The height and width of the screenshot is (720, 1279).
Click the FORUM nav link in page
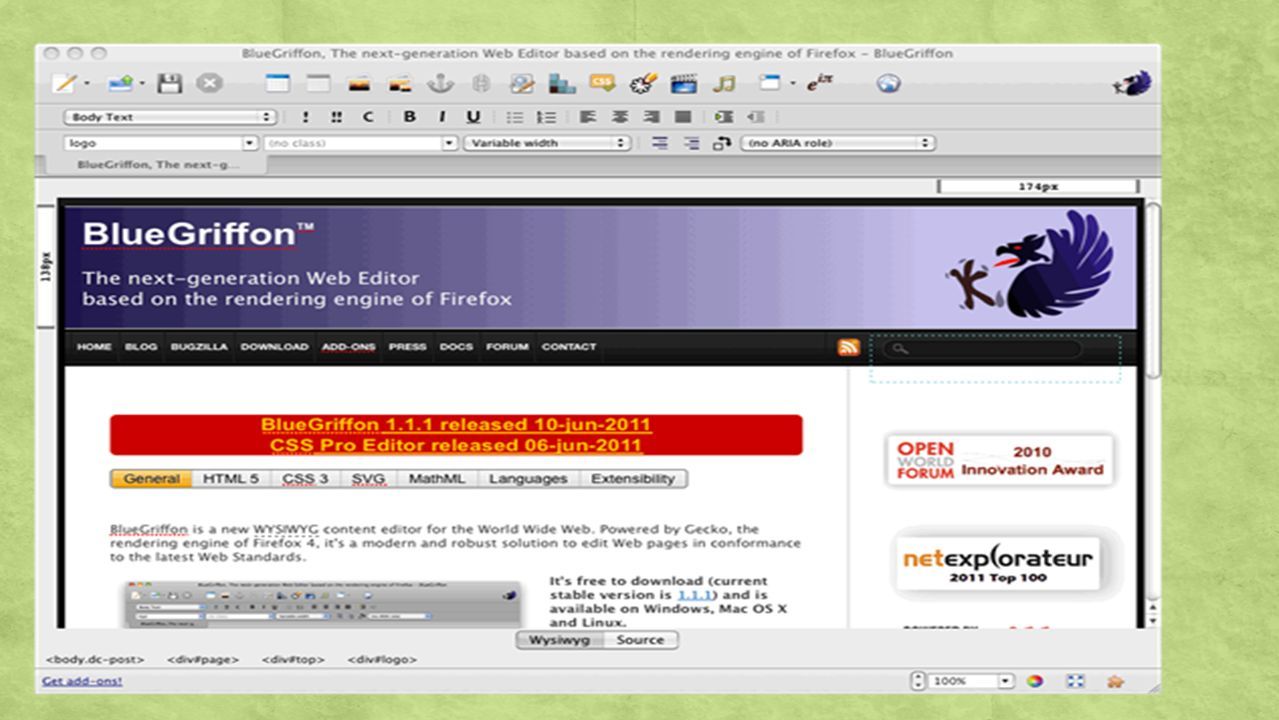[507, 347]
